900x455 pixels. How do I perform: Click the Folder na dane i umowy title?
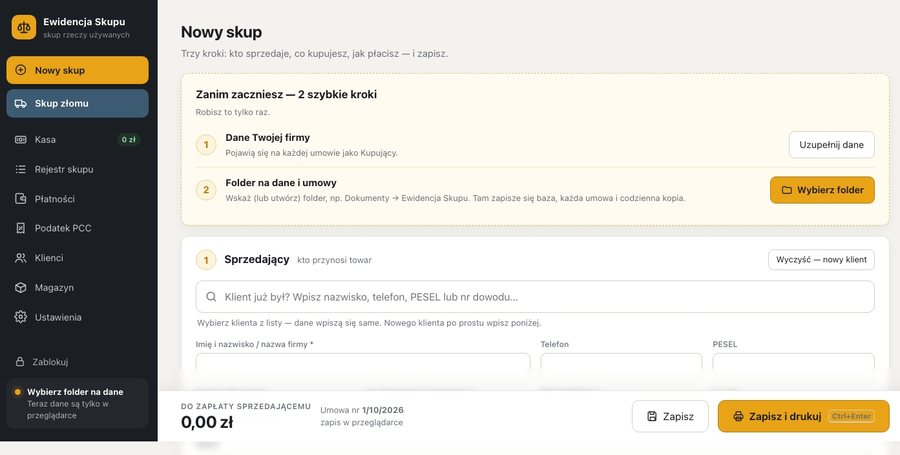pos(281,182)
